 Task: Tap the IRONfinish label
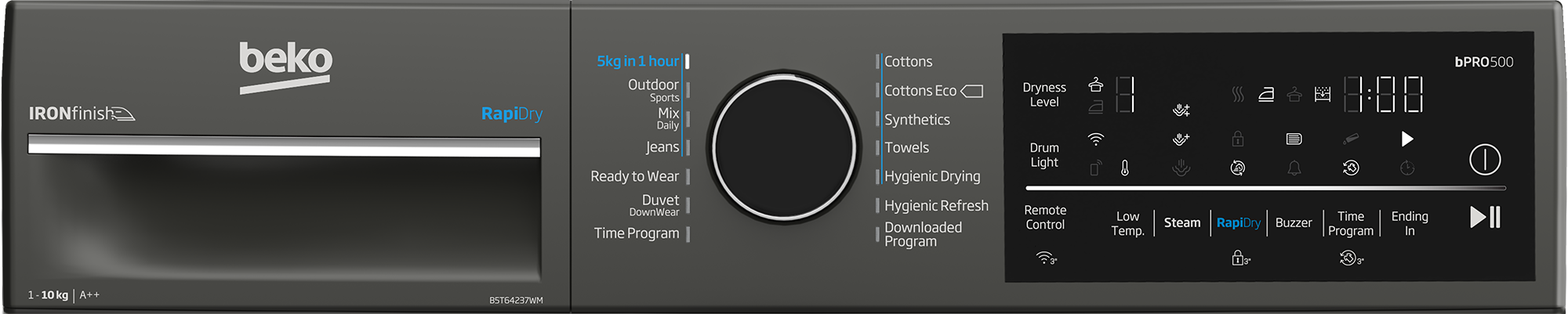[82, 114]
